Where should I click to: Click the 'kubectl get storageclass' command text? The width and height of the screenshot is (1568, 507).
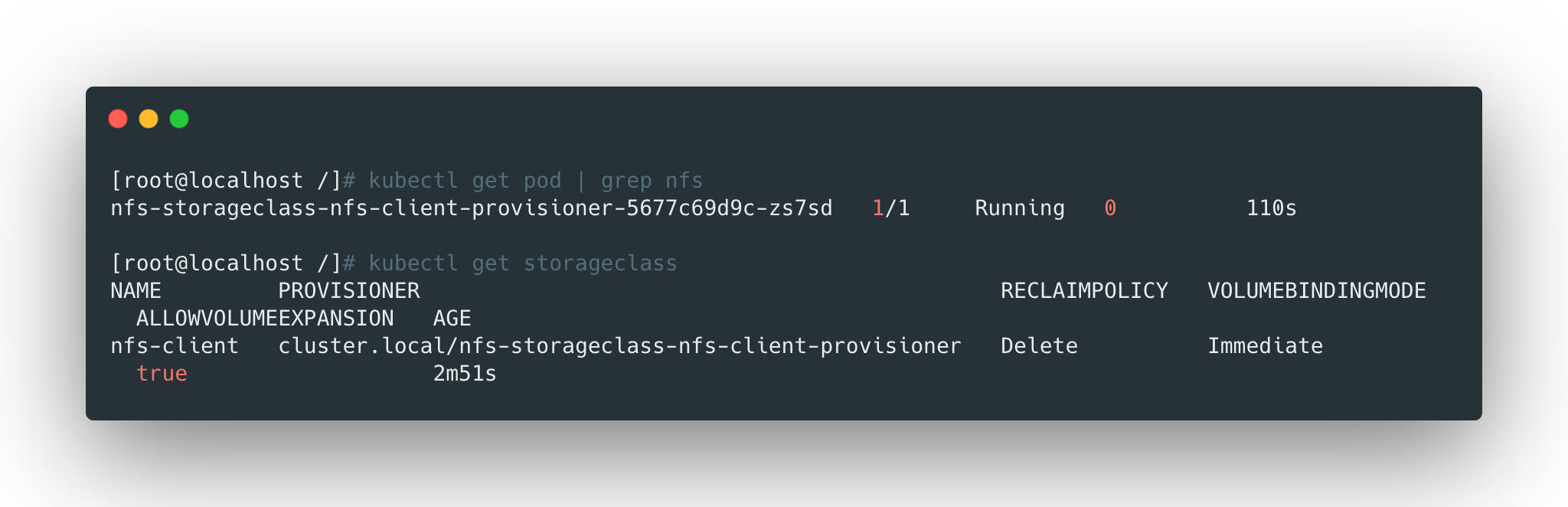click(x=522, y=263)
